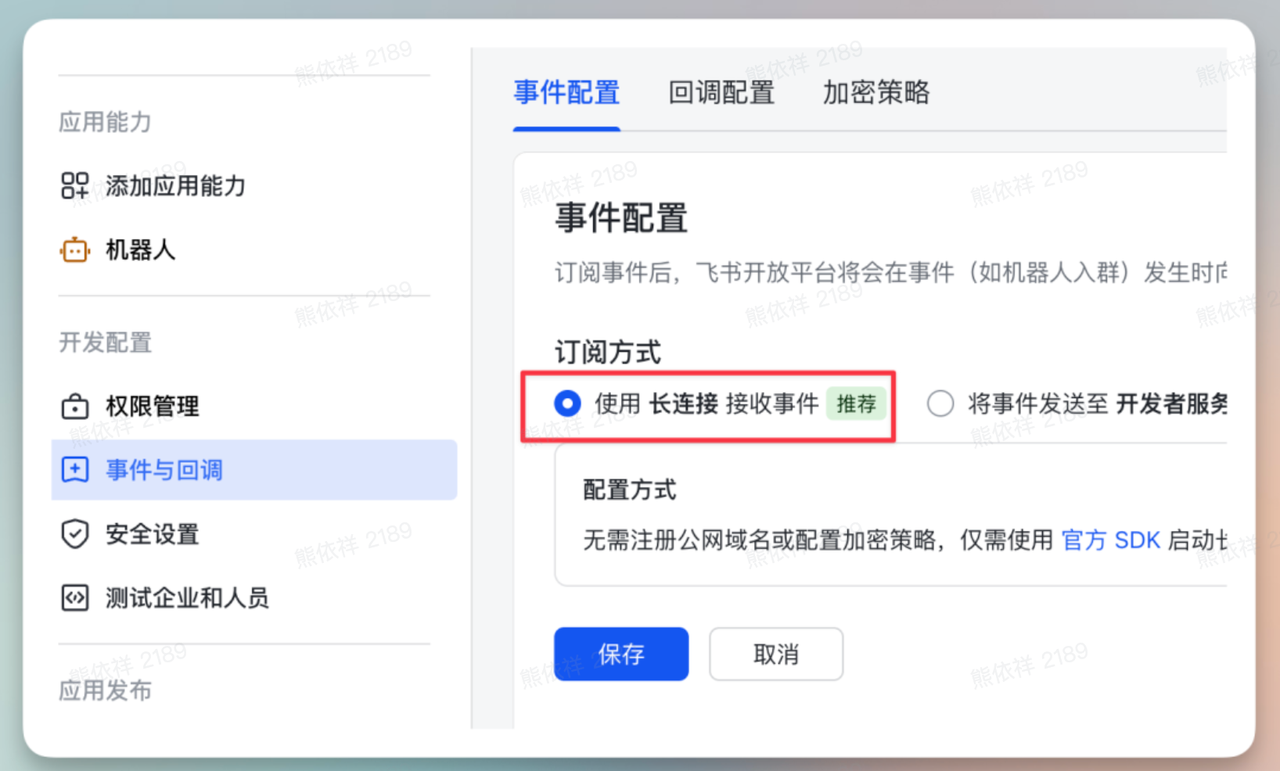Click the robot icon in the sidebar

[x=75, y=250]
